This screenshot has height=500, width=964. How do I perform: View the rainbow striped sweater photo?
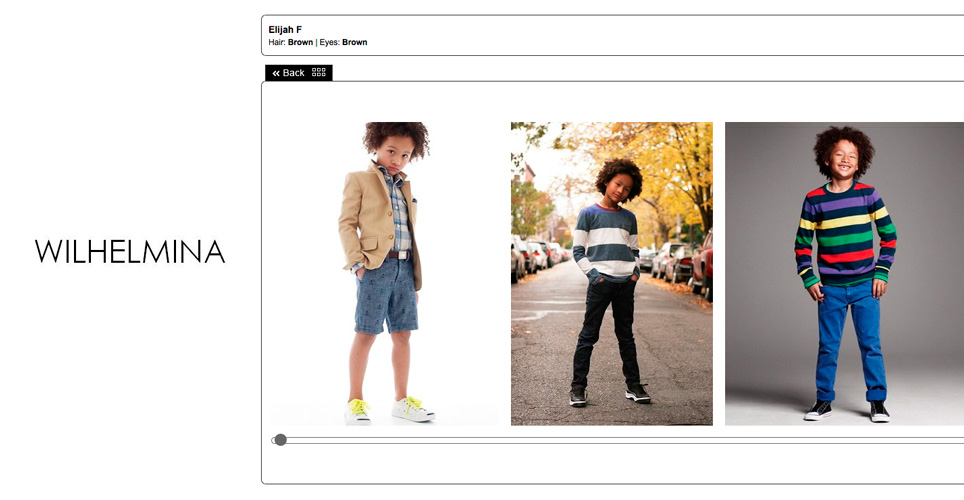click(x=844, y=274)
